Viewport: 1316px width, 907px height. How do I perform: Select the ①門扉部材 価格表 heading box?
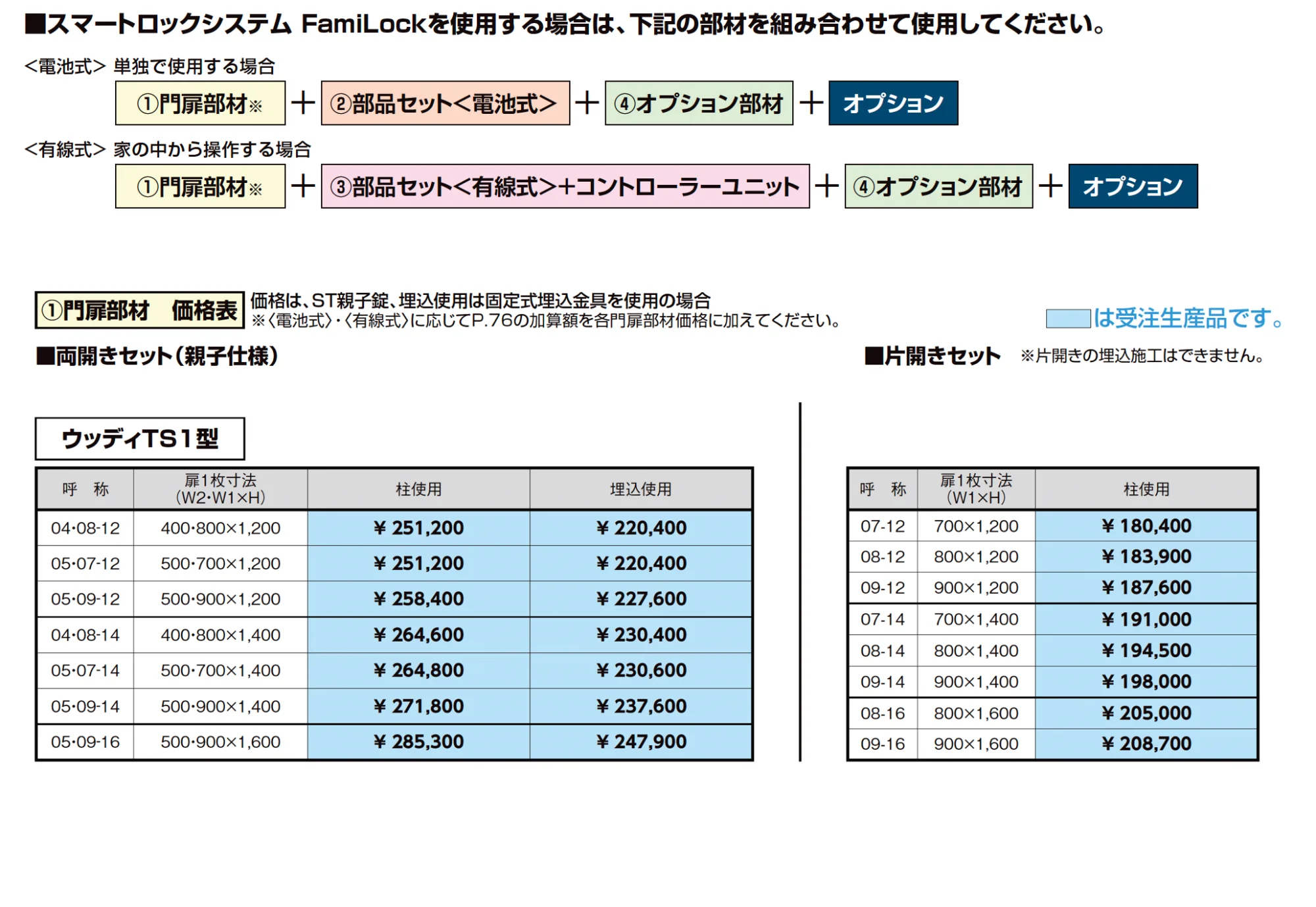click(139, 310)
